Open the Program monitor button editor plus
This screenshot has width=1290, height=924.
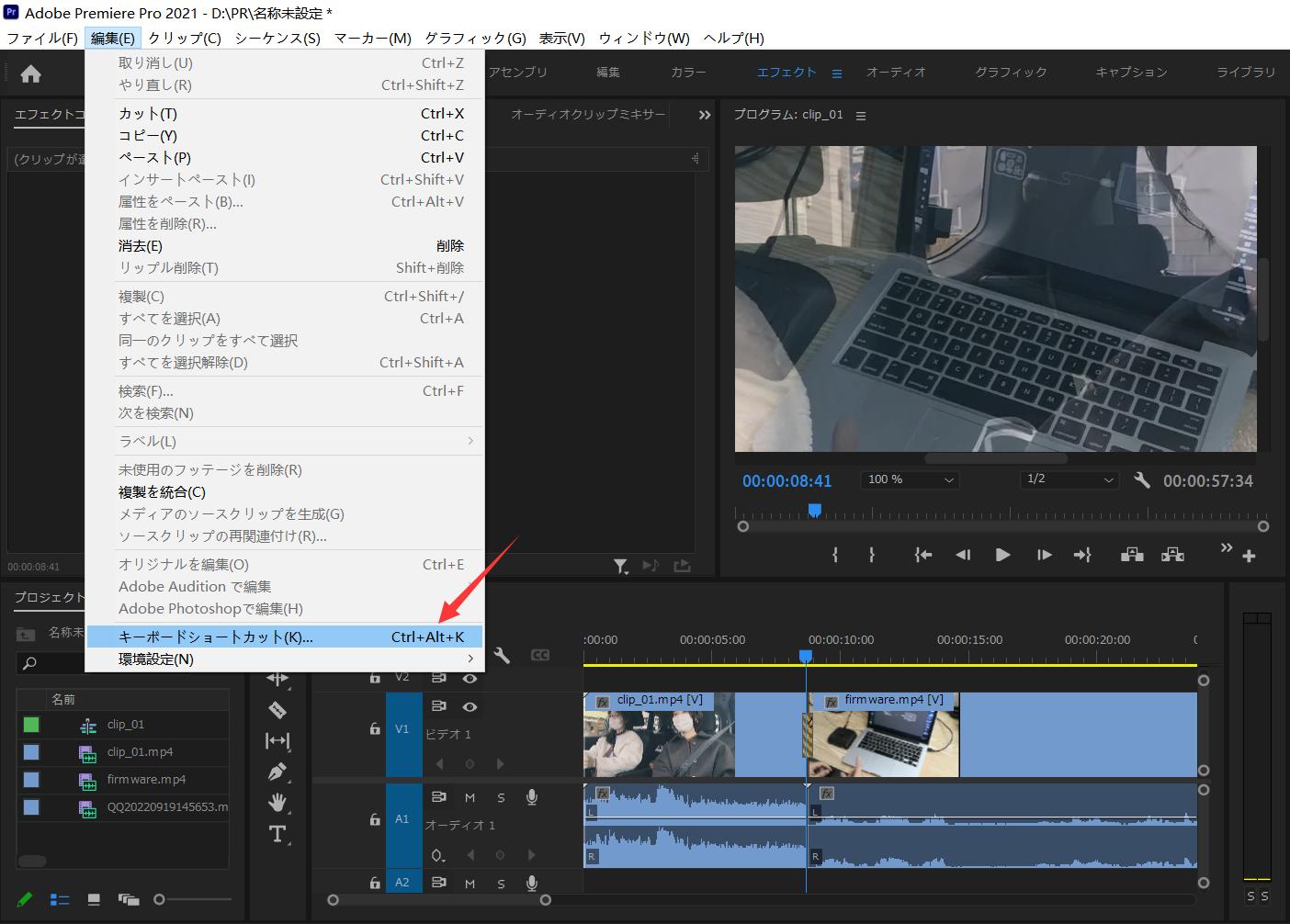[x=1249, y=556]
